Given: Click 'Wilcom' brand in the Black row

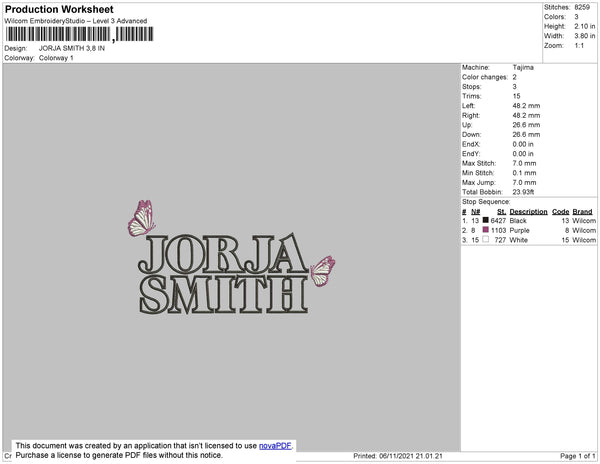Looking at the screenshot, I should (x=584, y=221).
